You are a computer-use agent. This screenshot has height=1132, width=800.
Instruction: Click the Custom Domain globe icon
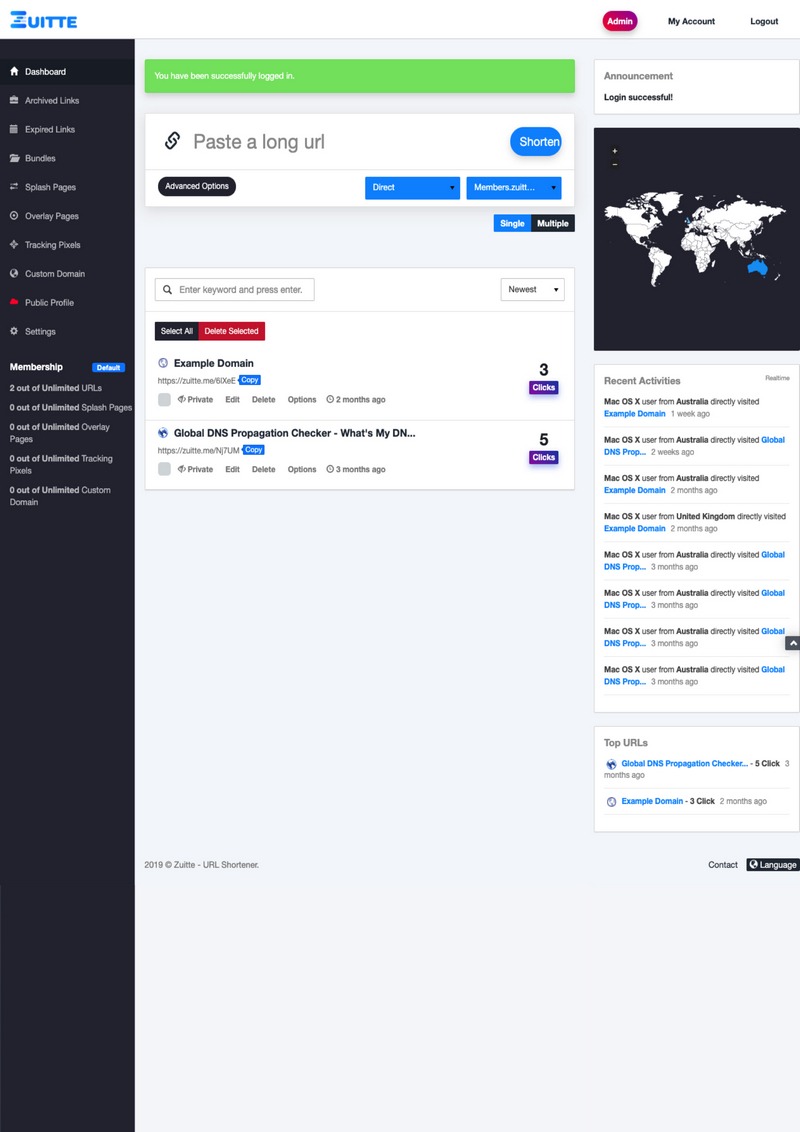coord(14,274)
